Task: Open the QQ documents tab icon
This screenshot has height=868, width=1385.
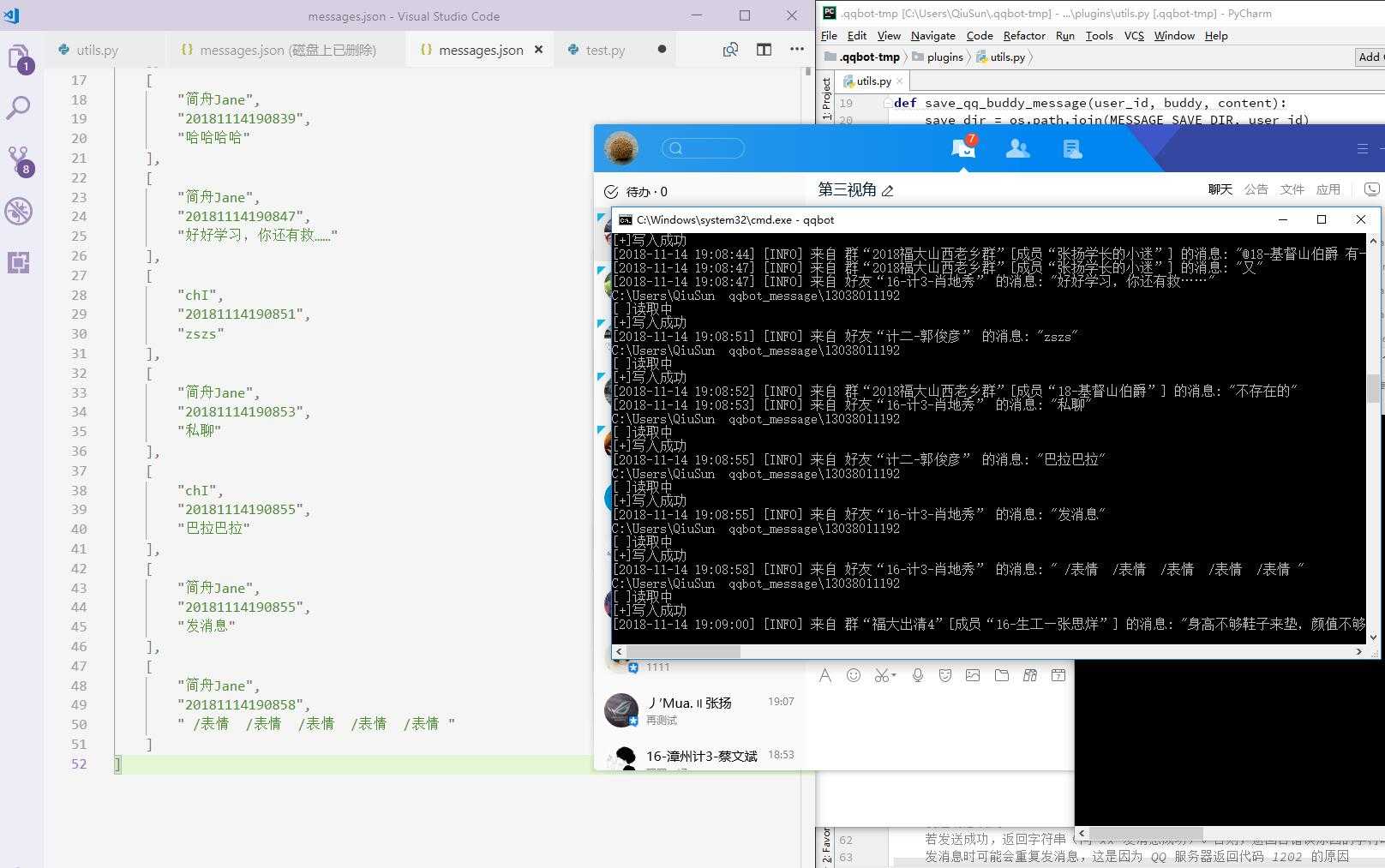Action: 1072,148
